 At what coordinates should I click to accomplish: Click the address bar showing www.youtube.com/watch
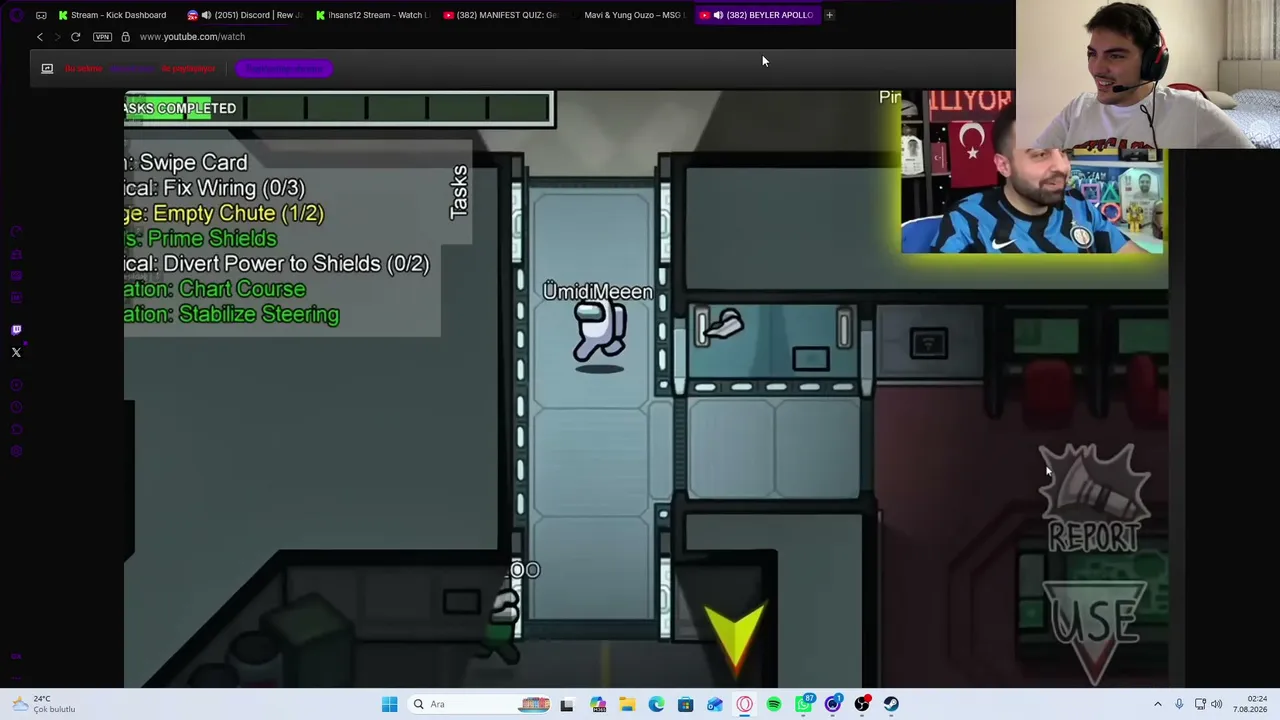coord(192,37)
